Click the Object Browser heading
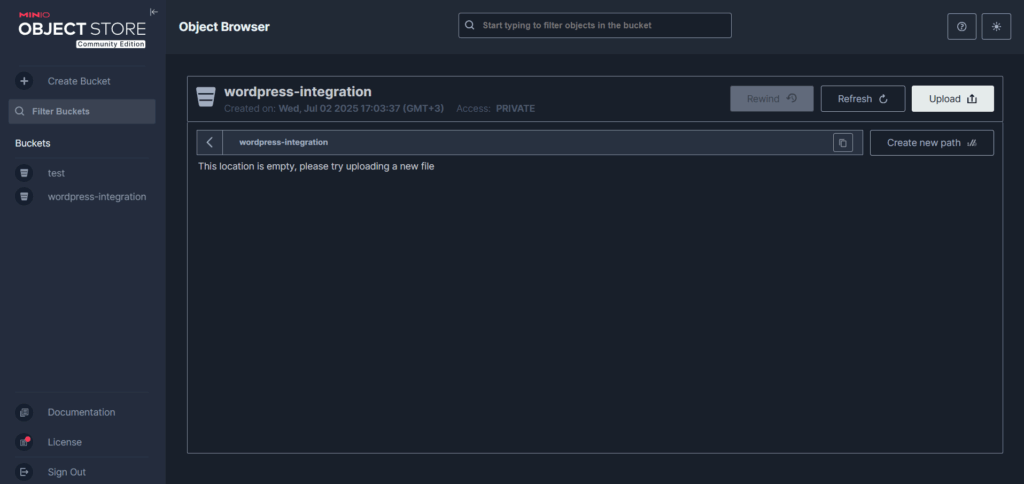1024x484 pixels. [224, 27]
